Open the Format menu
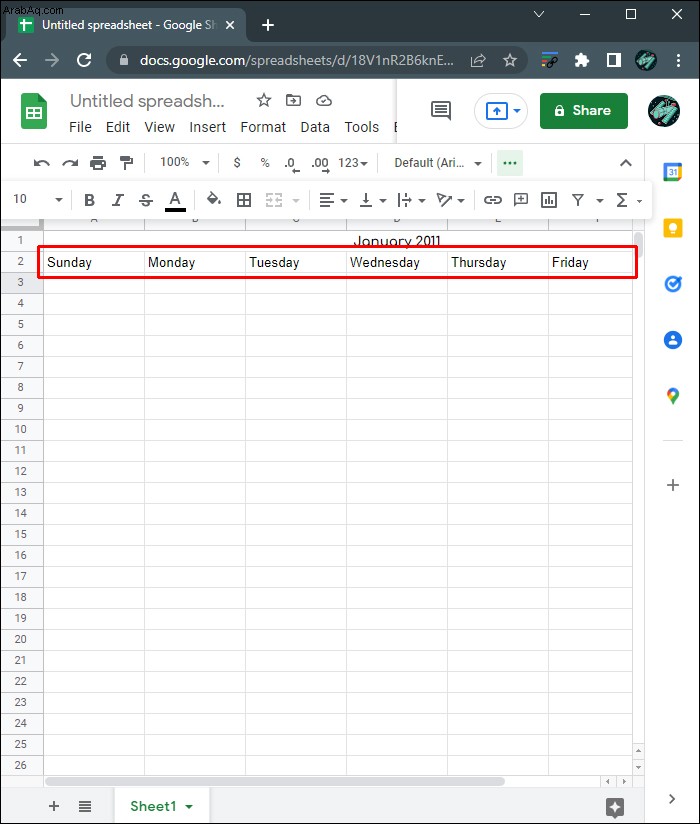 click(263, 127)
